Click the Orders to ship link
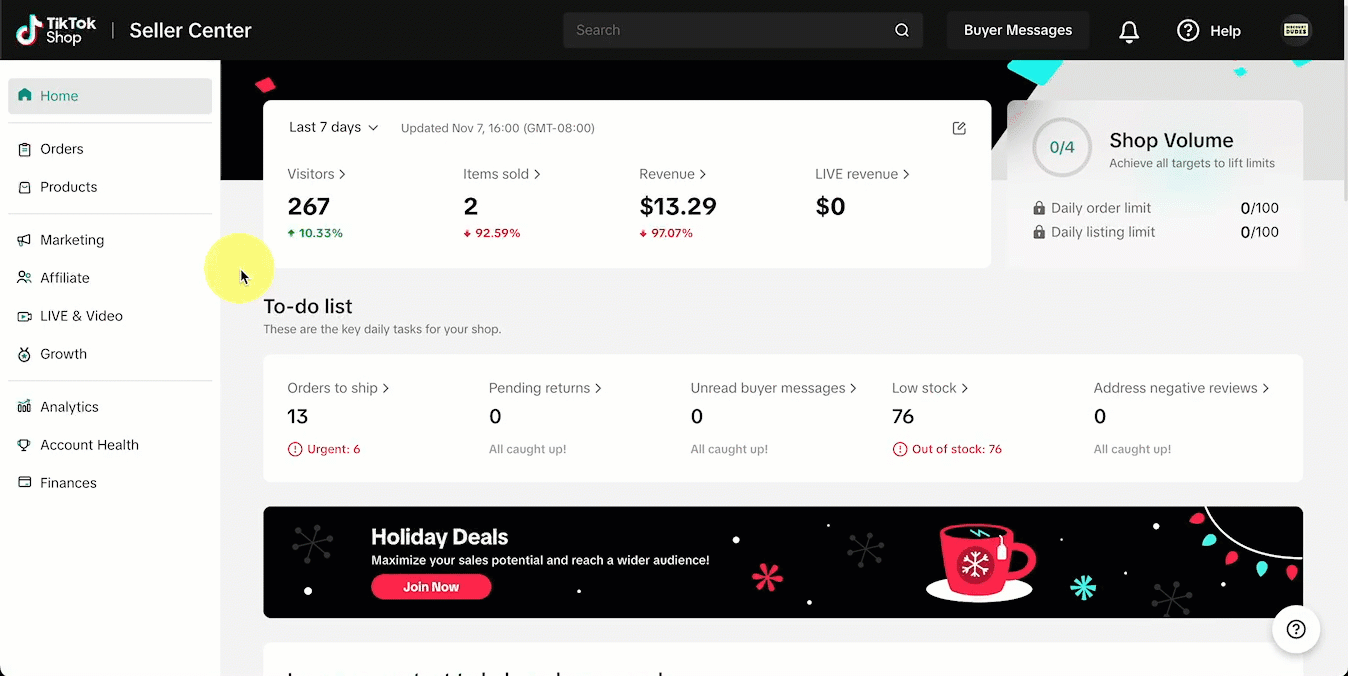This screenshot has height=676, width=1348. (x=338, y=388)
